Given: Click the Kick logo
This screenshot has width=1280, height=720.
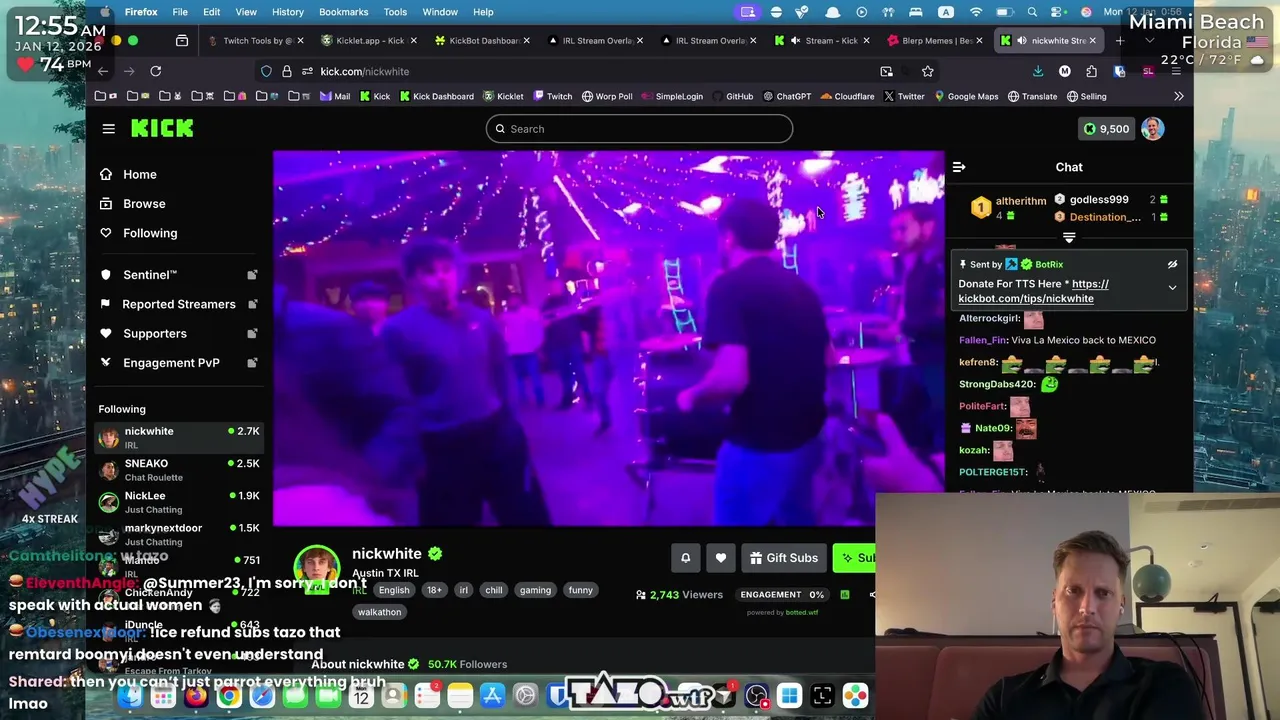Looking at the screenshot, I should [x=162, y=128].
